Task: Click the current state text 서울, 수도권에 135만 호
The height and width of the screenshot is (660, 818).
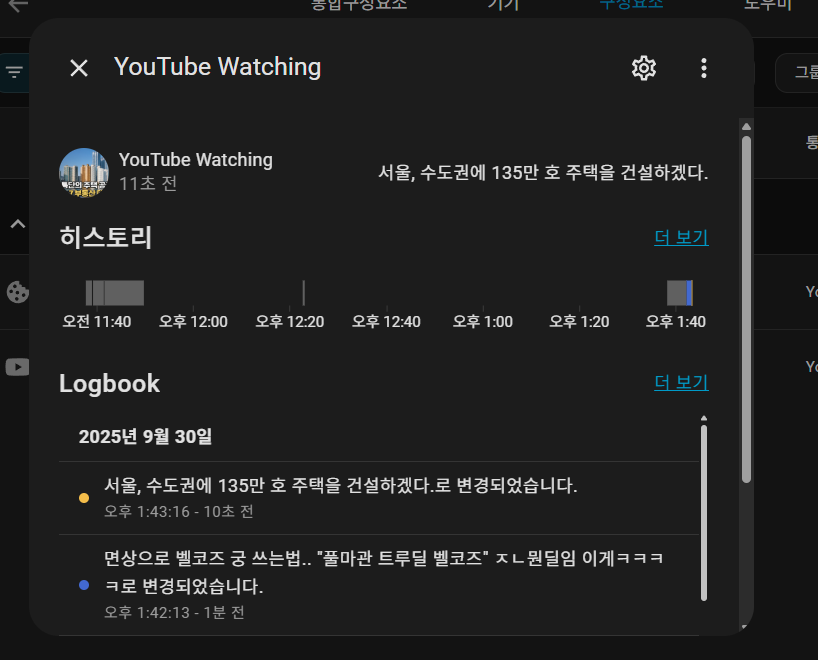Action: (x=543, y=172)
